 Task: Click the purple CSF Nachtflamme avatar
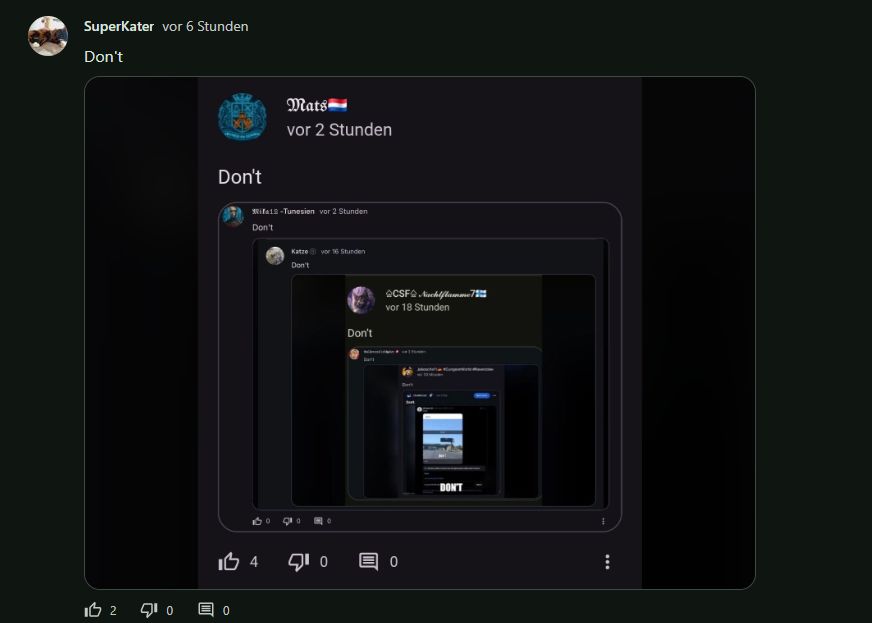361,299
